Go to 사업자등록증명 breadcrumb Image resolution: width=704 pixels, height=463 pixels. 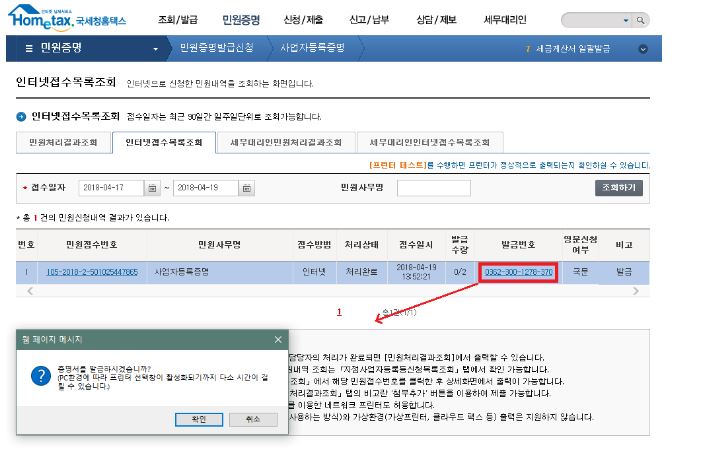[x=312, y=48]
